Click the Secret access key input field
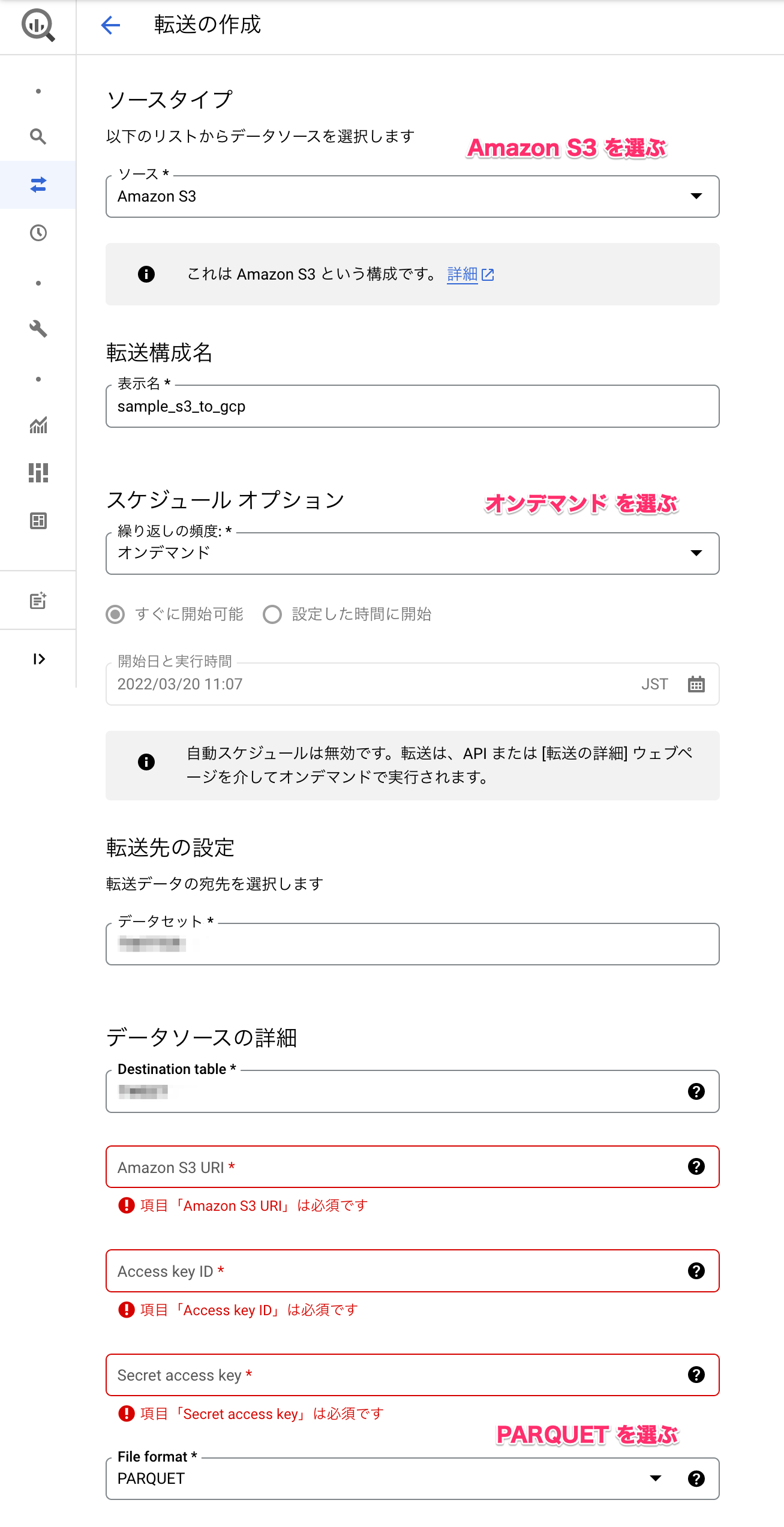The width and height of the screenshot is (784, 1527). click(413, 1375)
